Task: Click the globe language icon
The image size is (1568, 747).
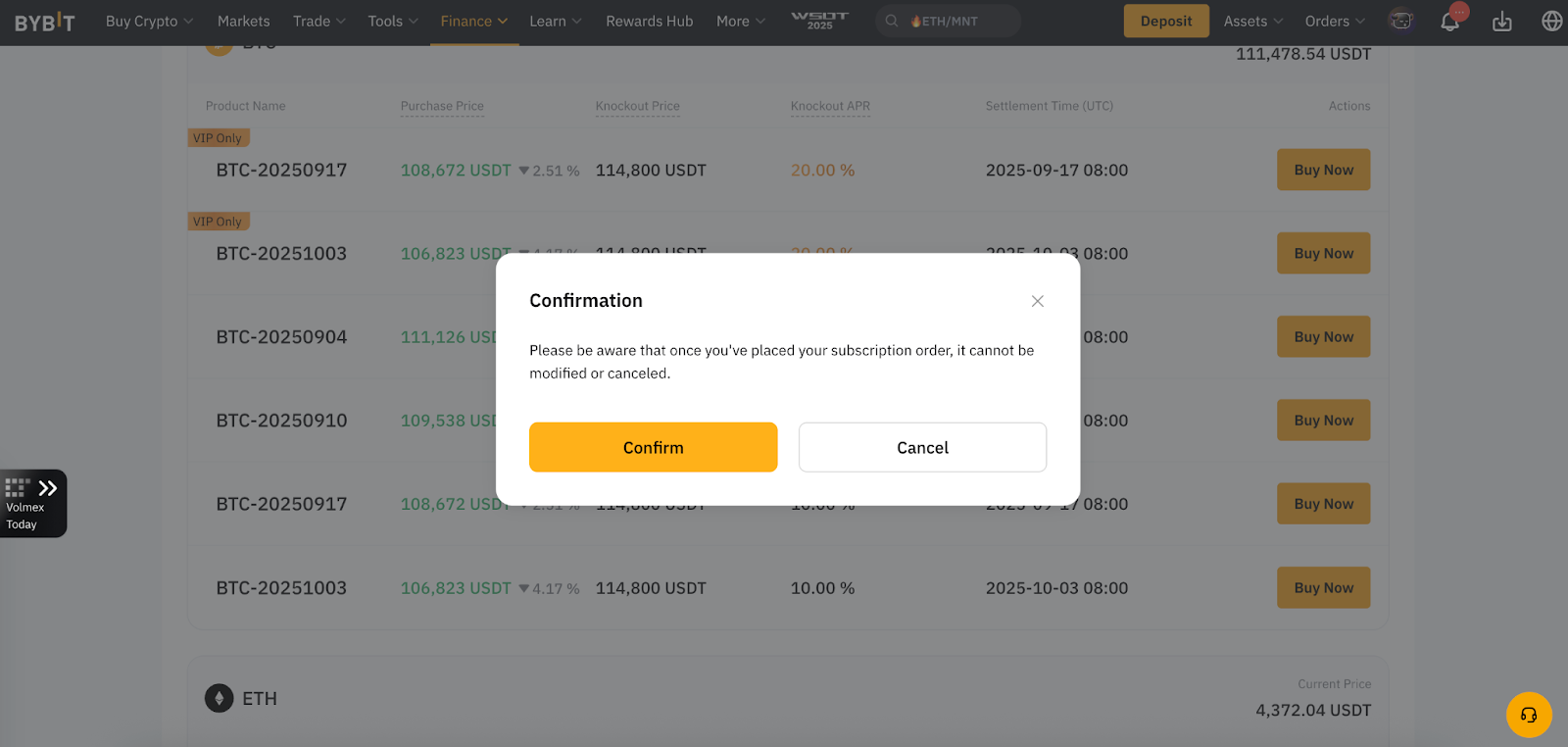Action: [x=1551, y=20]
